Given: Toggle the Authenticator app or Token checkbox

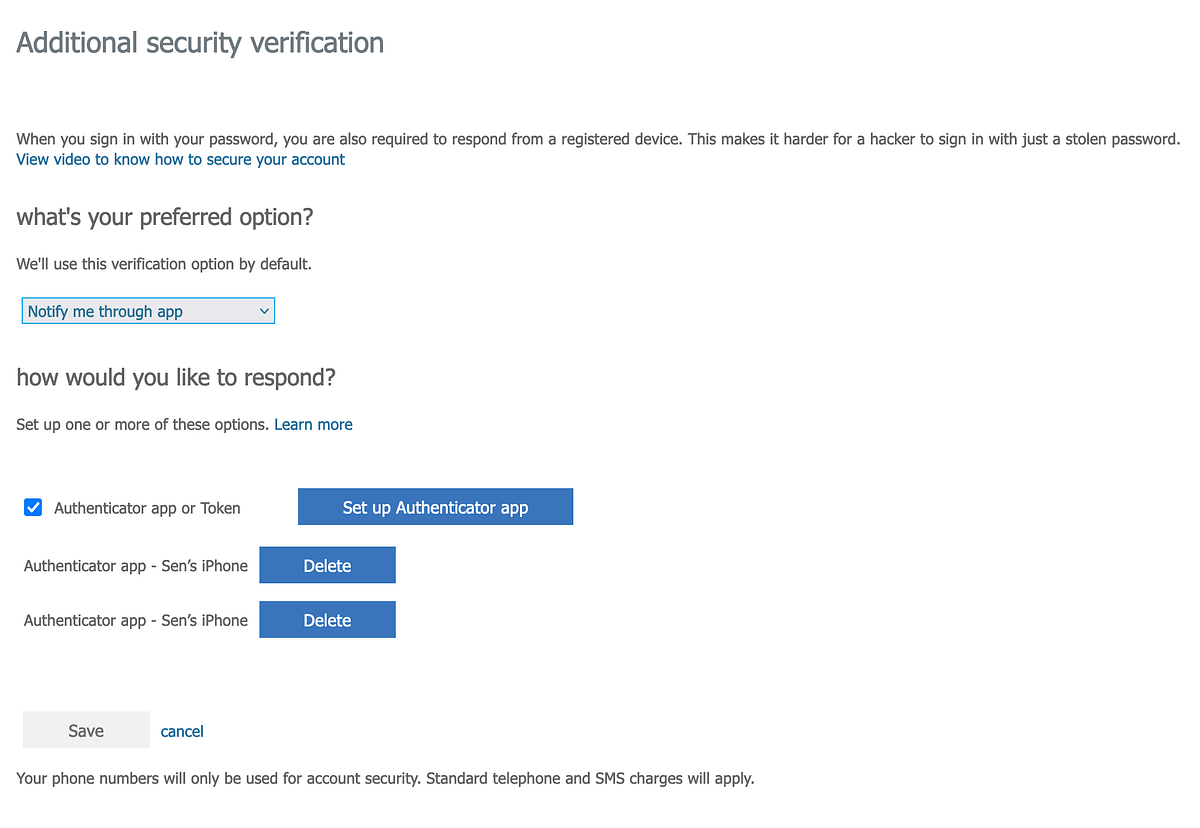Looking at the screenshot, I should 33,507.
